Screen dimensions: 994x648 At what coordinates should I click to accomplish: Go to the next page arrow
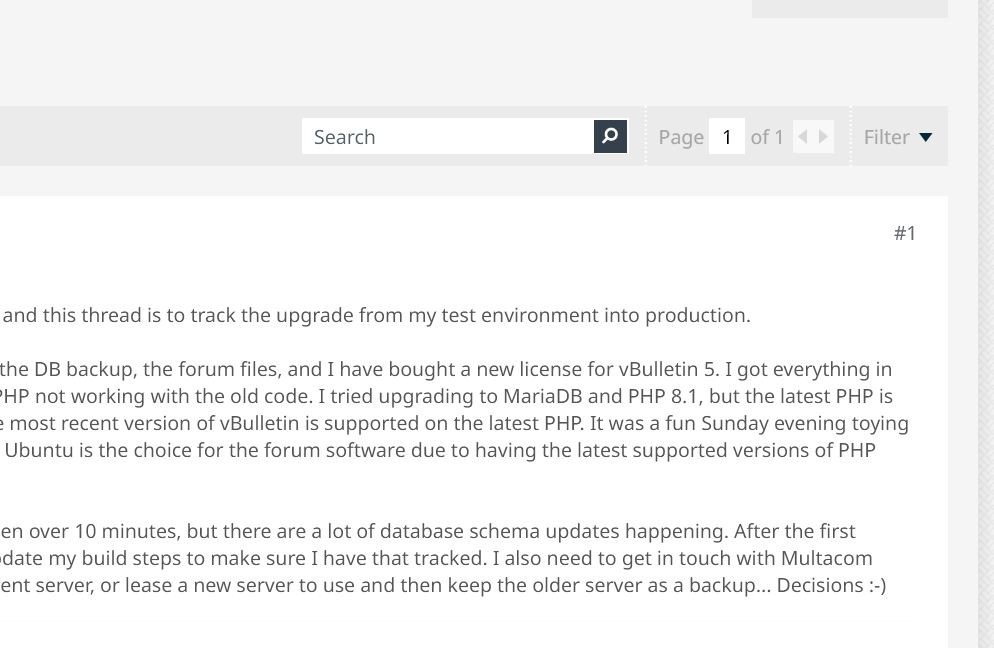pyautogui.click(x=823, y=136)
